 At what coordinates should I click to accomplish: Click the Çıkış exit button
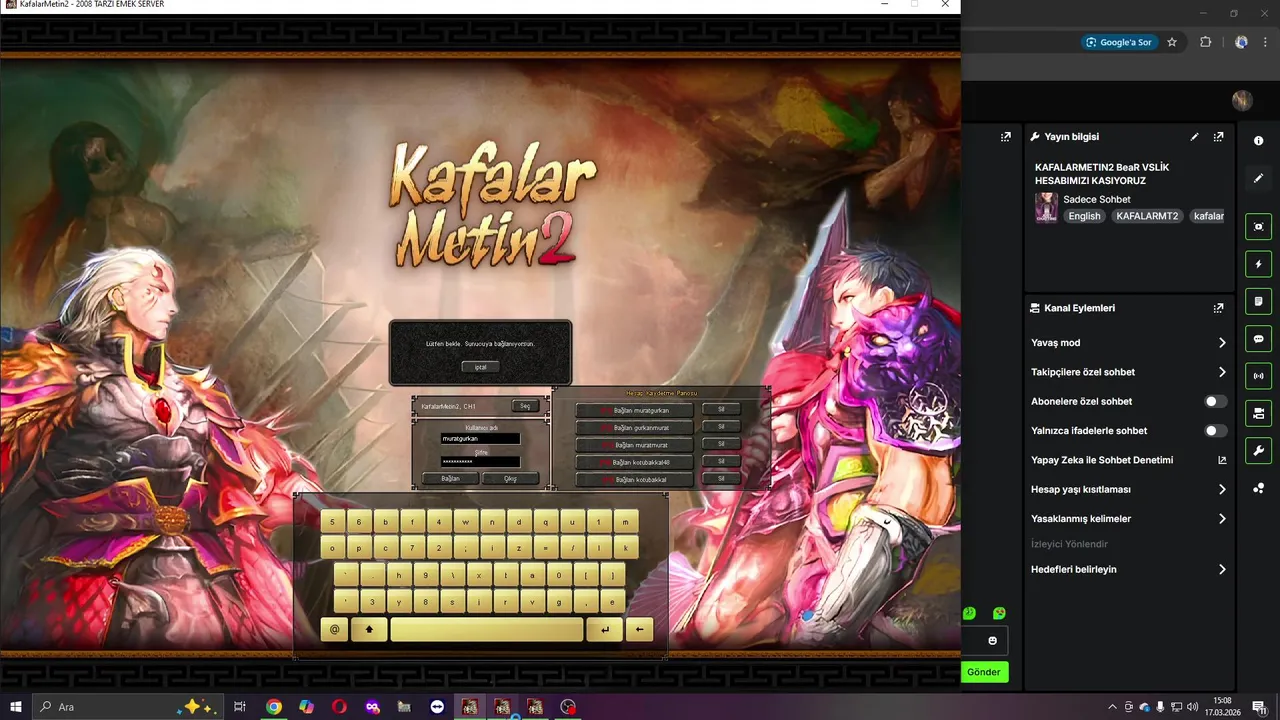tap(510, 479)
